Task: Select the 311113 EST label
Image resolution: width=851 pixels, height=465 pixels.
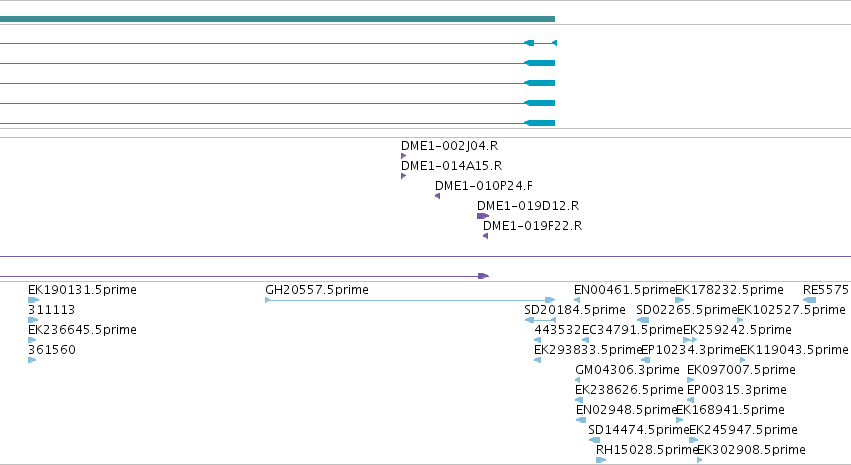Action: point(52,310)
